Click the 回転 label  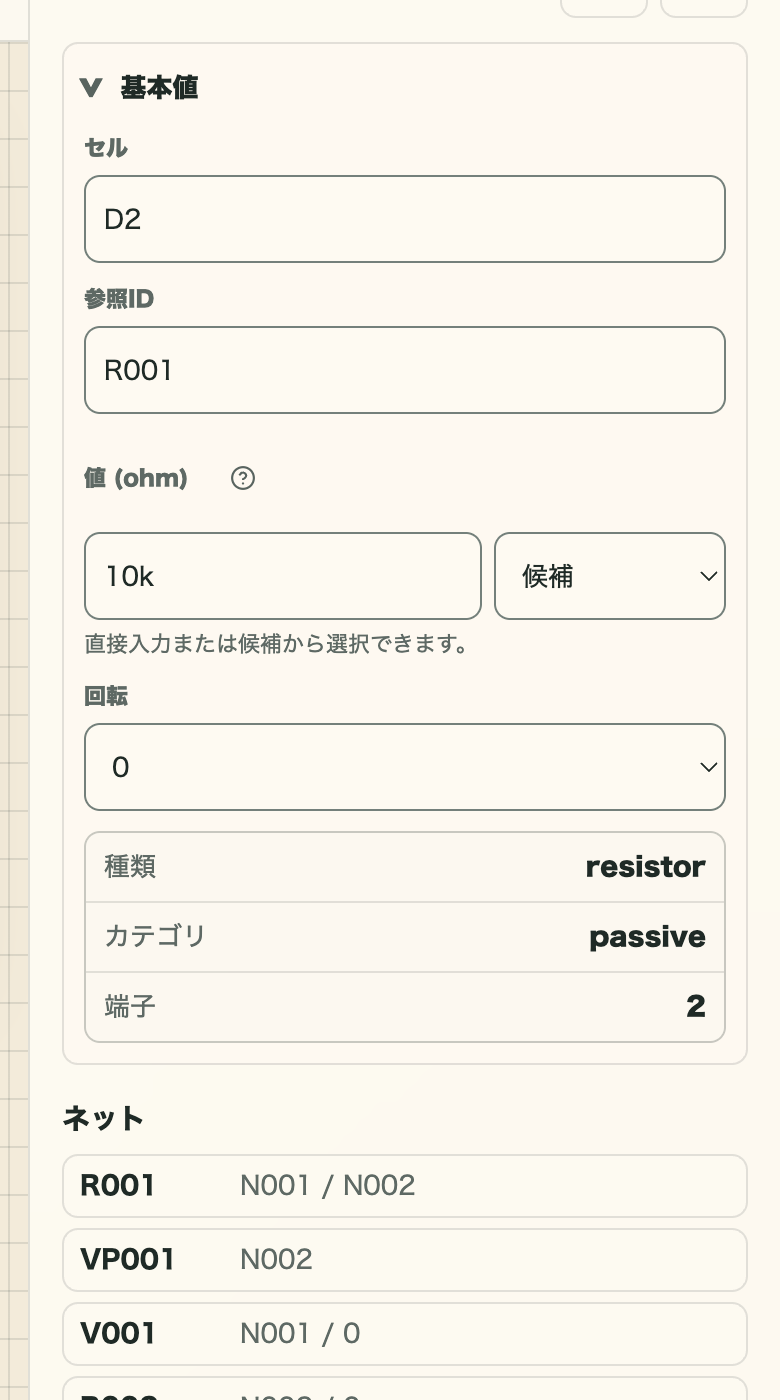[x=106, y=697]
